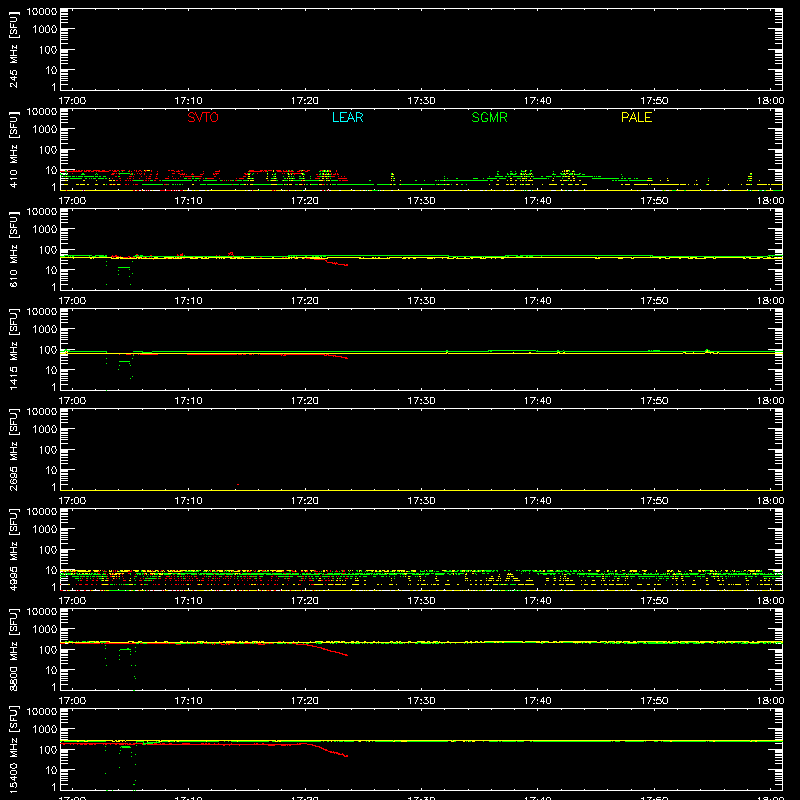Click 17:00 tick label under 245 MHz panel
This screenshot has height=800, width=800.
pyautogui.click(x=72, y=101)
